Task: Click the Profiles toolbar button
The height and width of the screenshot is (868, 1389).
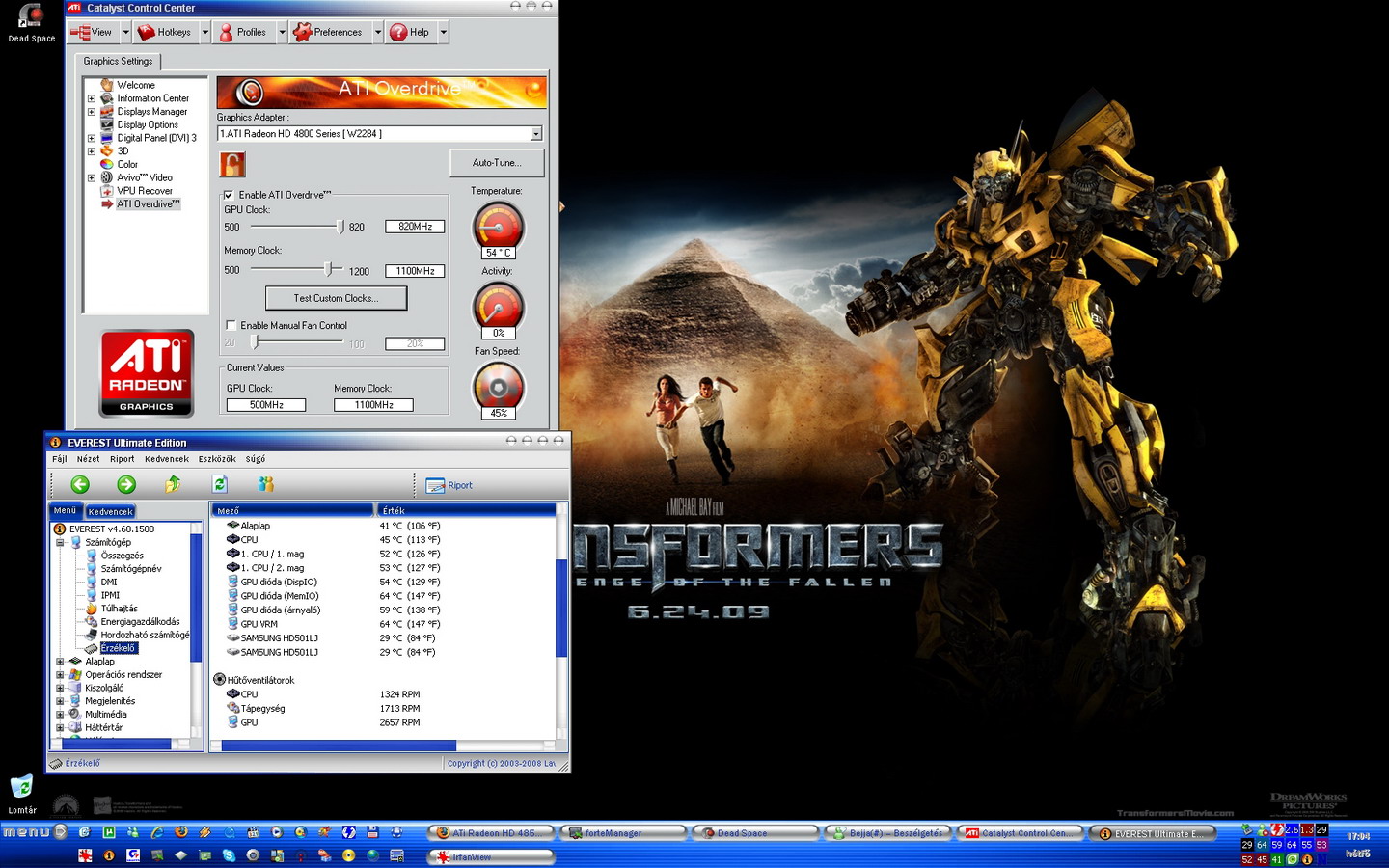Action: click(x=243, y=32)
